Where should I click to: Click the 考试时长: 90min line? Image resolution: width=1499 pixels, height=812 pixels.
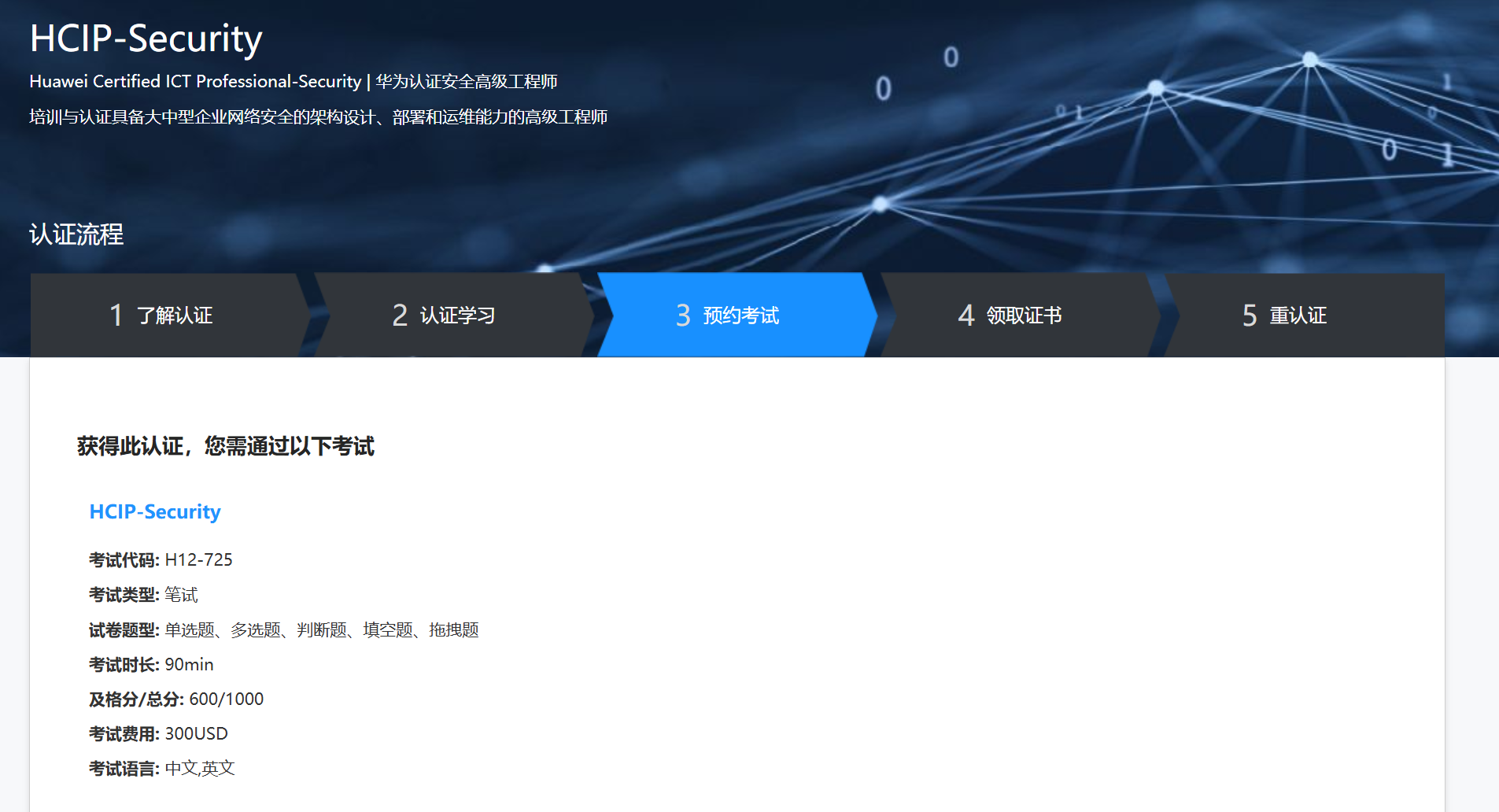[151, 664]
